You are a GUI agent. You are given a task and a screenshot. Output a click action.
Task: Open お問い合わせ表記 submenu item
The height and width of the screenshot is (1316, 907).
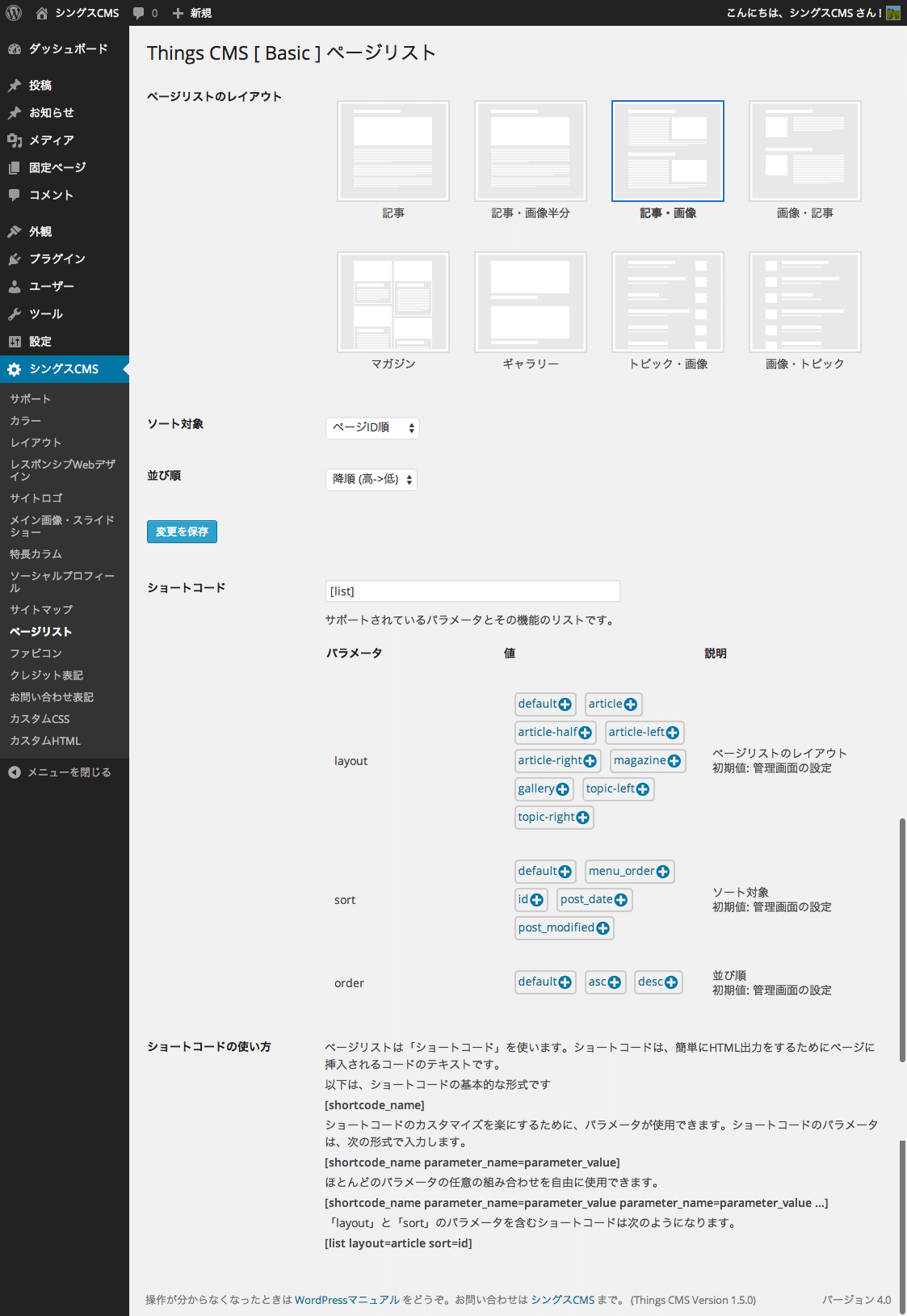(65, 697)
